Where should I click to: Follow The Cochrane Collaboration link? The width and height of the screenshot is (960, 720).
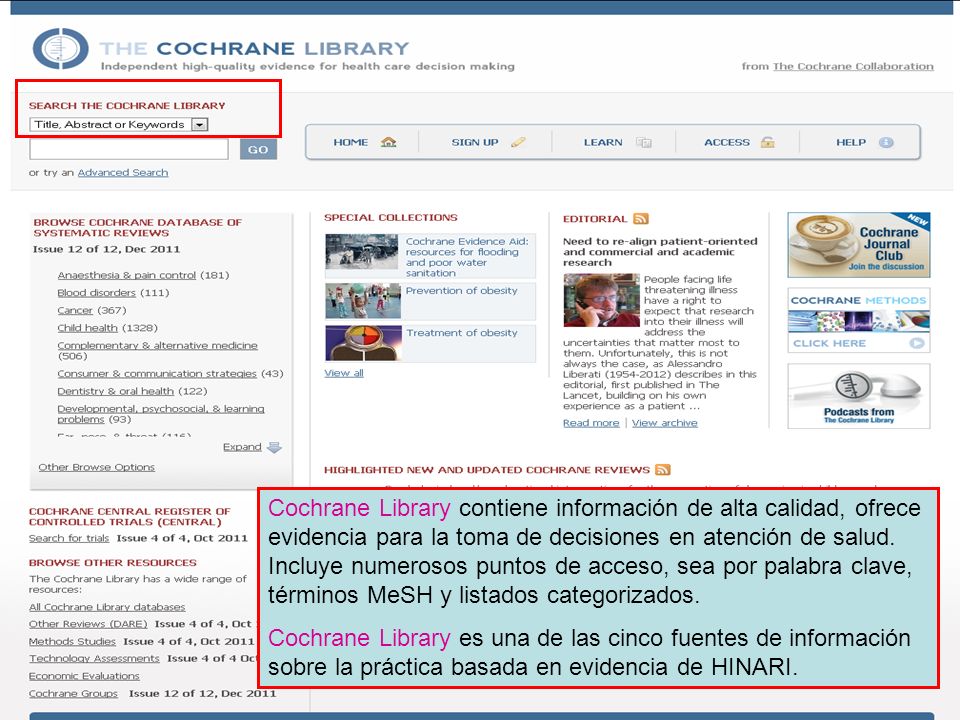pos(853,66)
